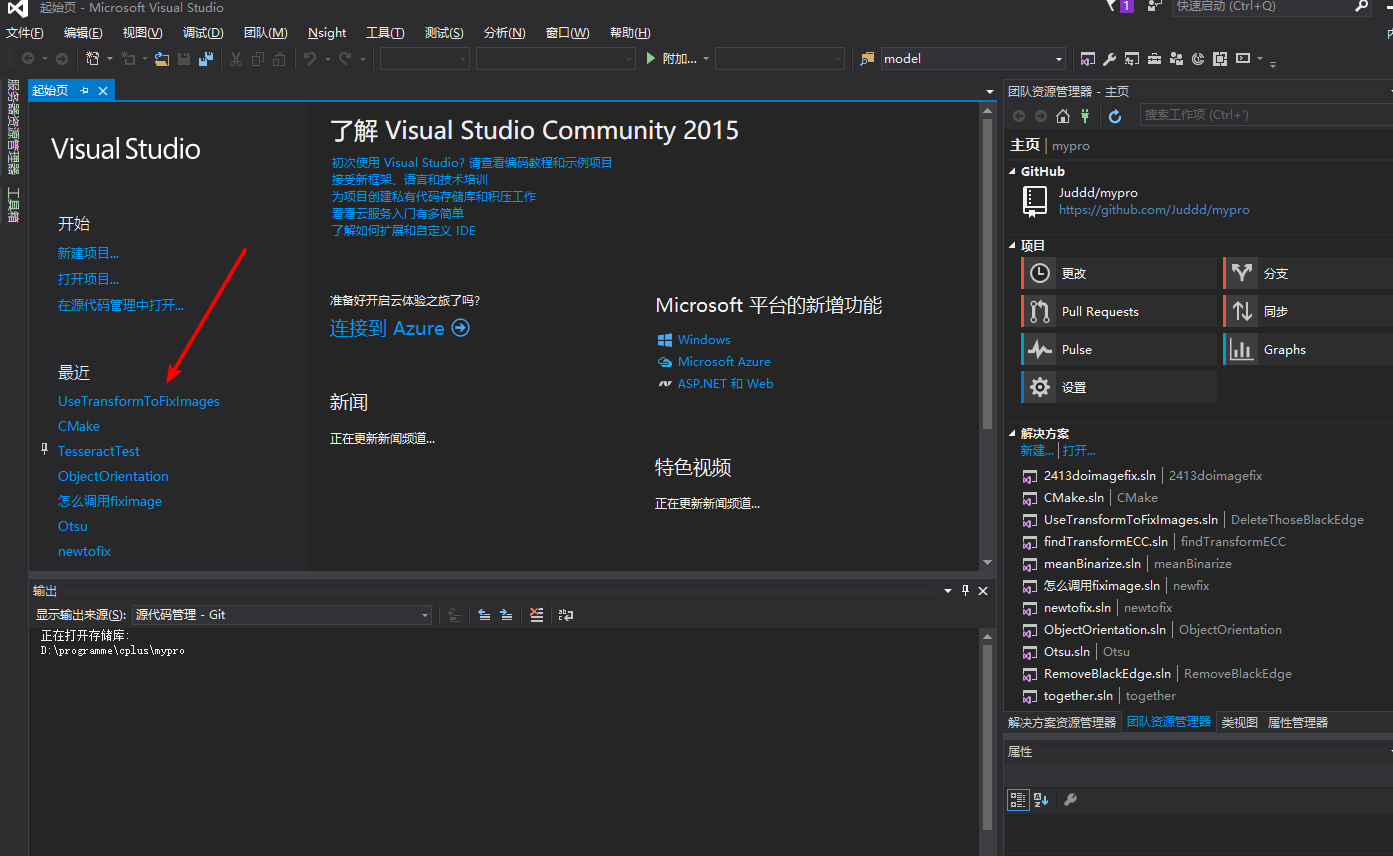
Task: Switch to 解决方案资源管理器 tab
Action: tap(1062, 722)
